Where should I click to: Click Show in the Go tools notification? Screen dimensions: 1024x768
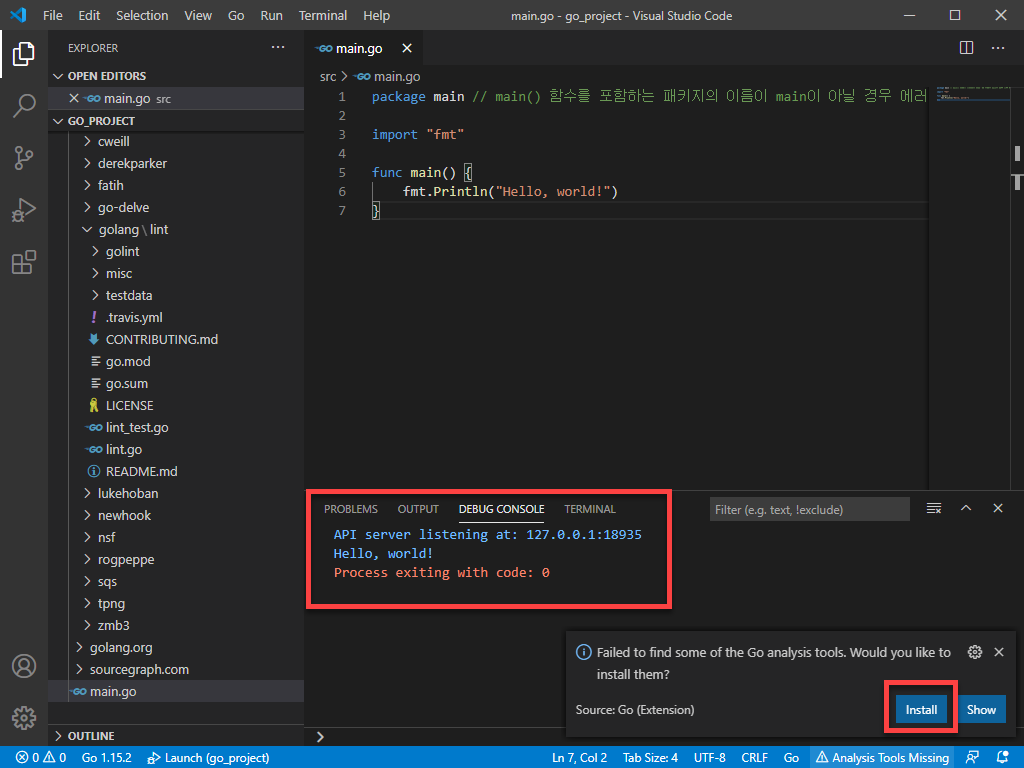981,710
